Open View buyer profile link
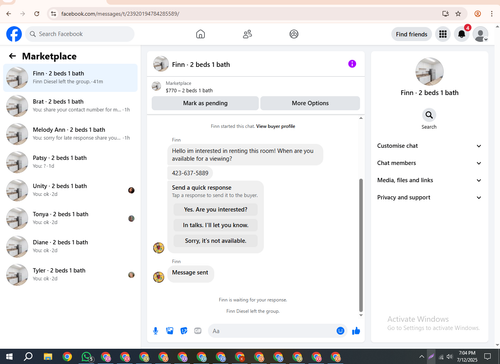This screenshot has height=364, width=500. (275, 126)
